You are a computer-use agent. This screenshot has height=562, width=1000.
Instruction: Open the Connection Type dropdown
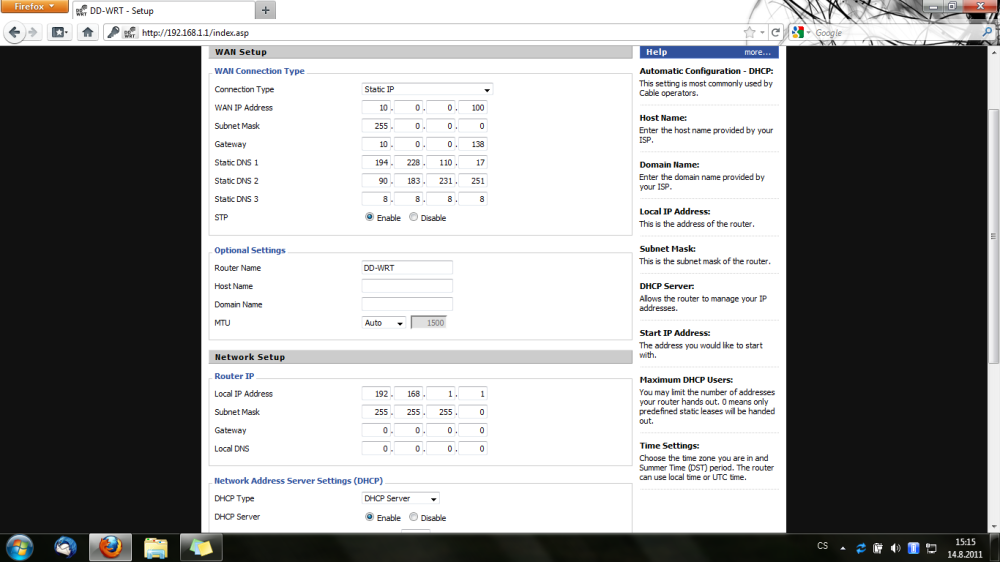click(x=427, y=89)
